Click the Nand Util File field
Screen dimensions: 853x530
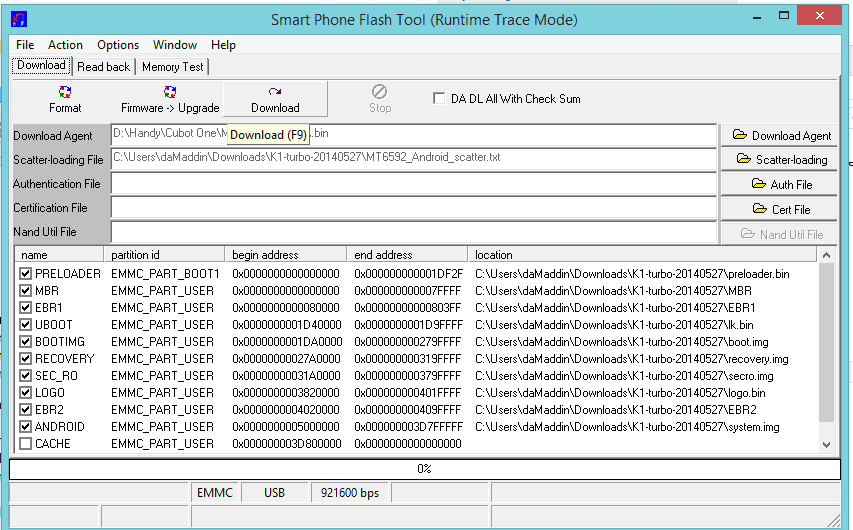(x=413, y=232)
